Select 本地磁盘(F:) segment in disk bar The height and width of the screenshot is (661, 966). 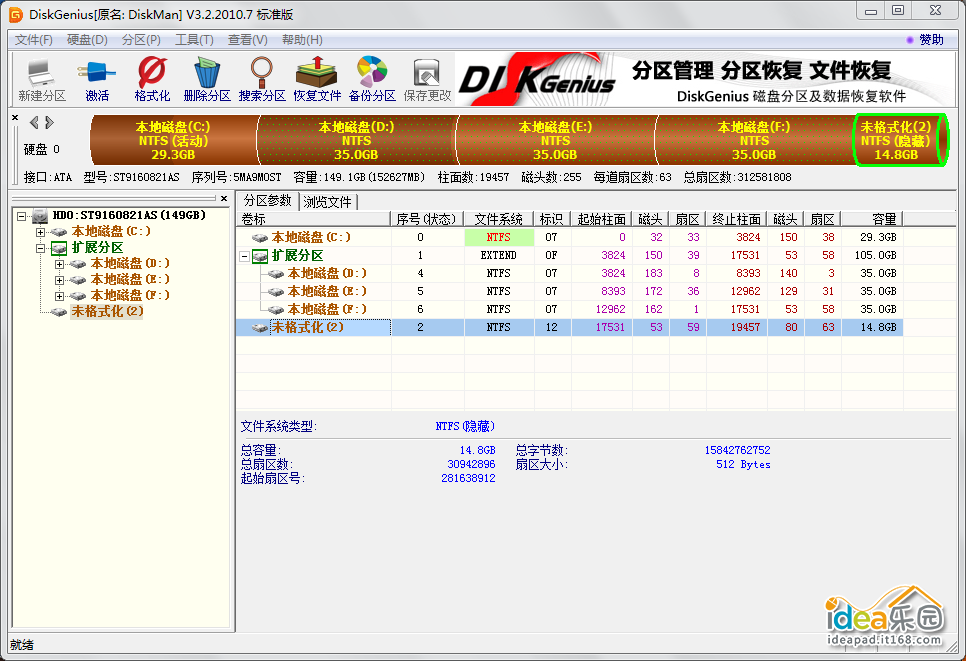point(754,140)
